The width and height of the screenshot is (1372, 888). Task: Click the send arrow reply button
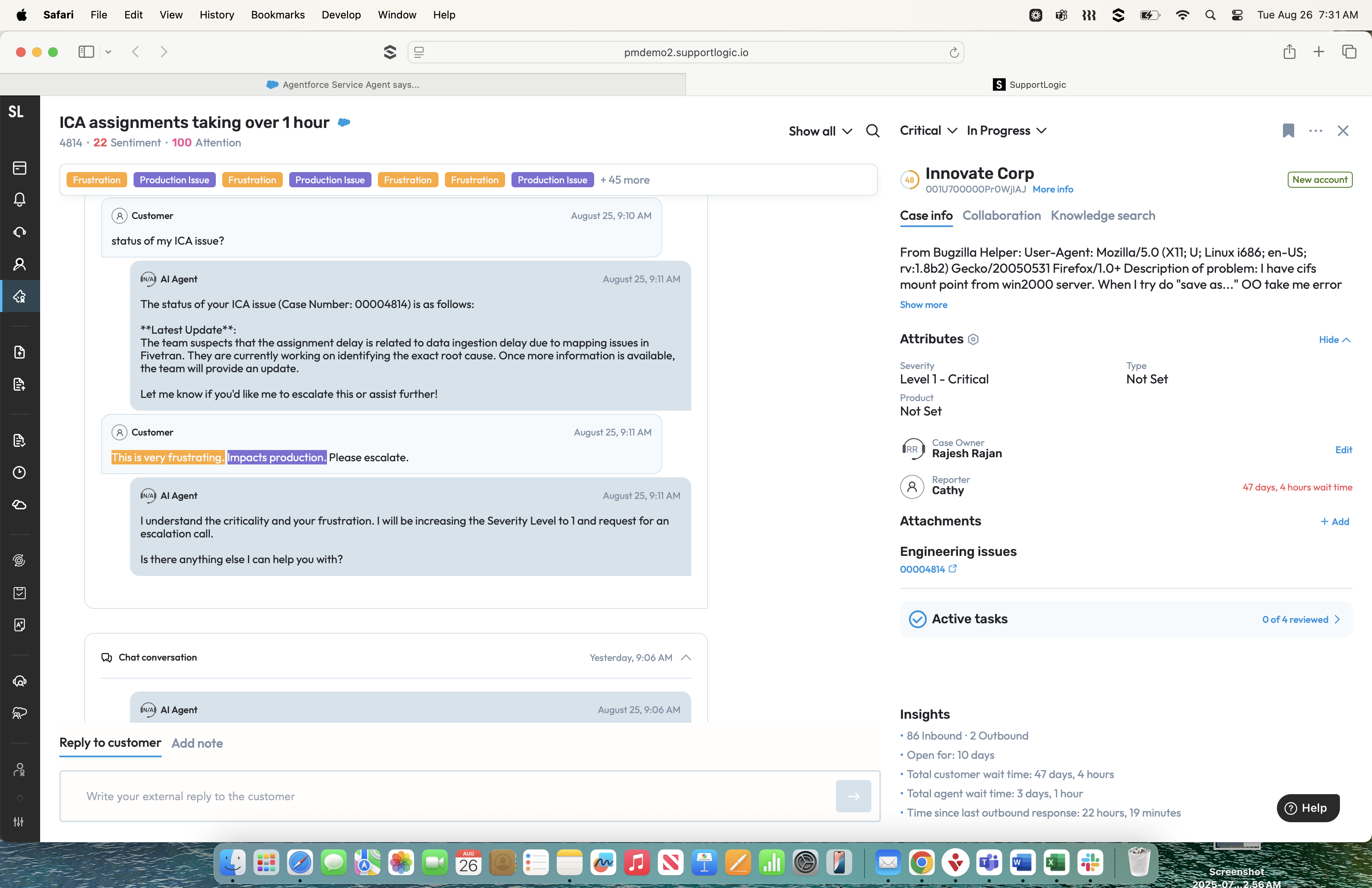click(x=853, y=797)
